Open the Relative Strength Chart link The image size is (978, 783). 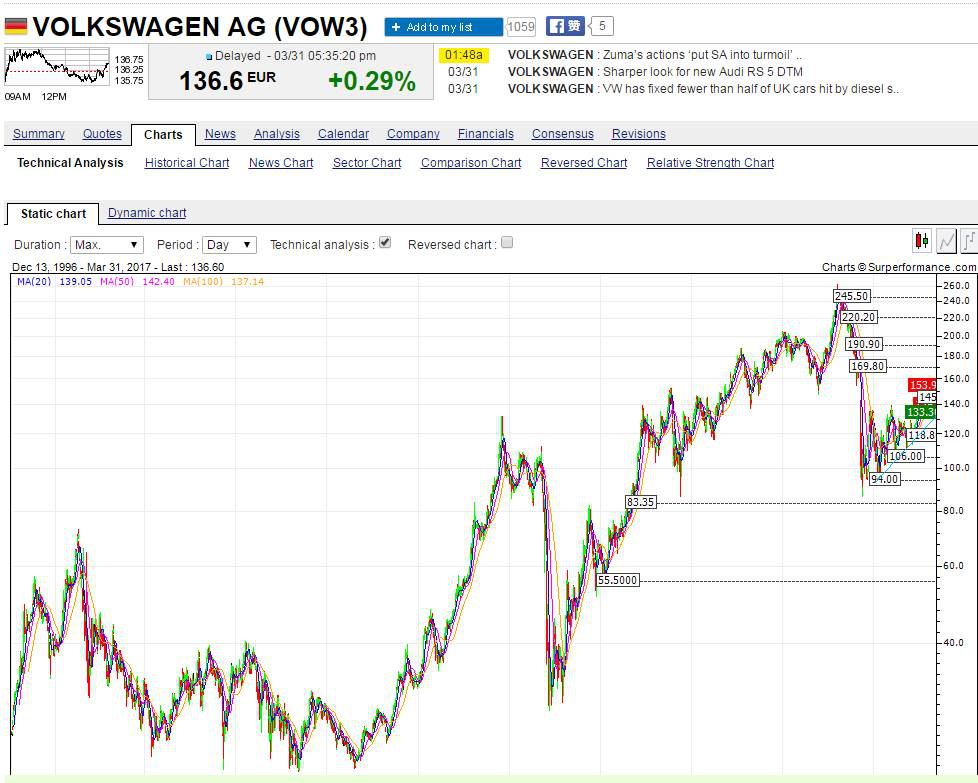click(x=710, y=163)
